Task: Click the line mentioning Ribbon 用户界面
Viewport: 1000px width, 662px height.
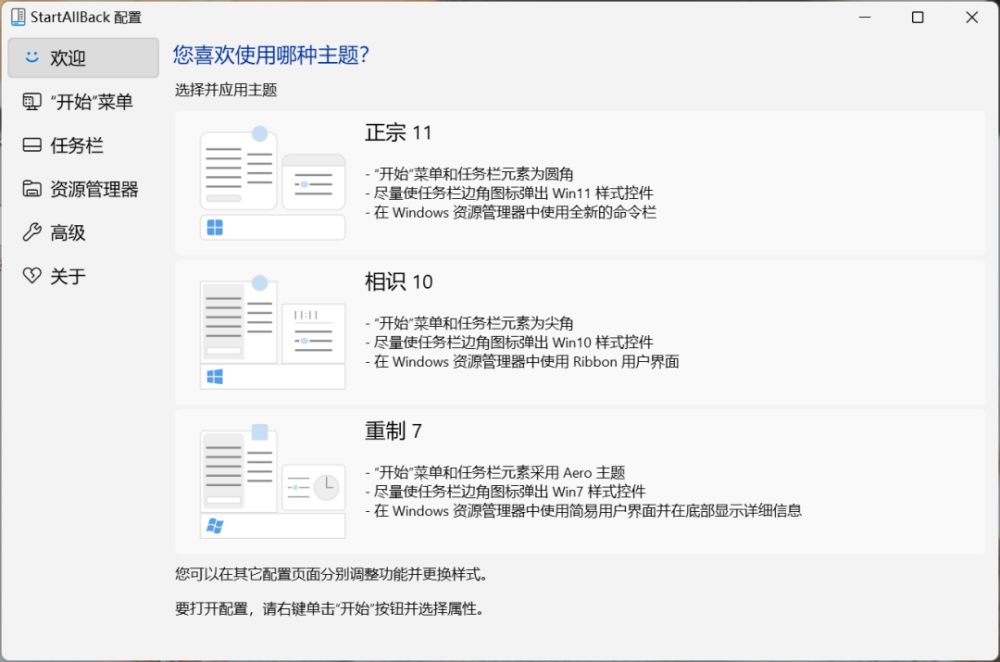Action: tap(522, 362)
